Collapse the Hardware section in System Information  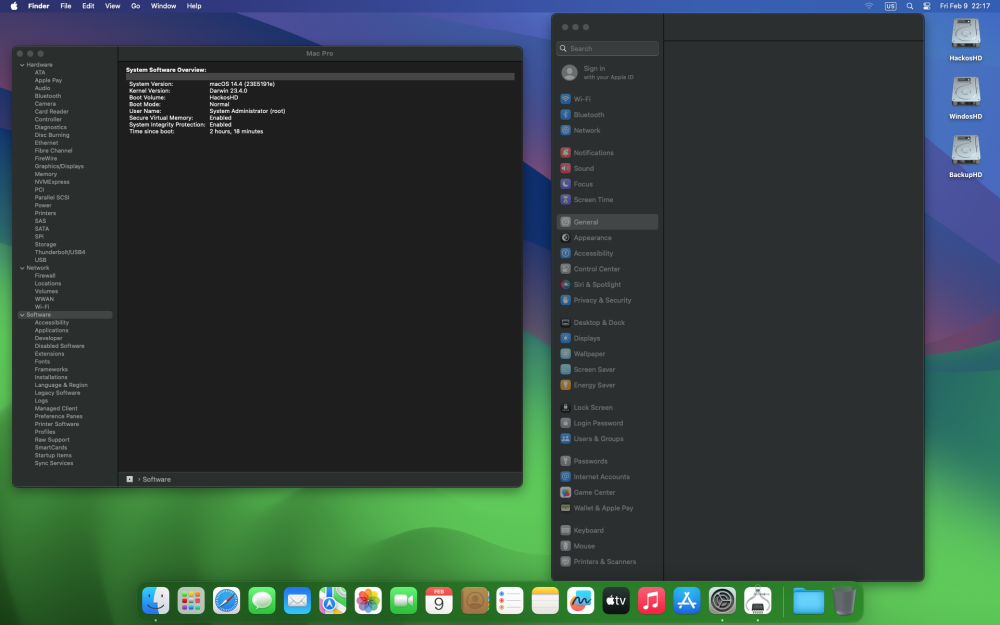(x=22, y=64)
